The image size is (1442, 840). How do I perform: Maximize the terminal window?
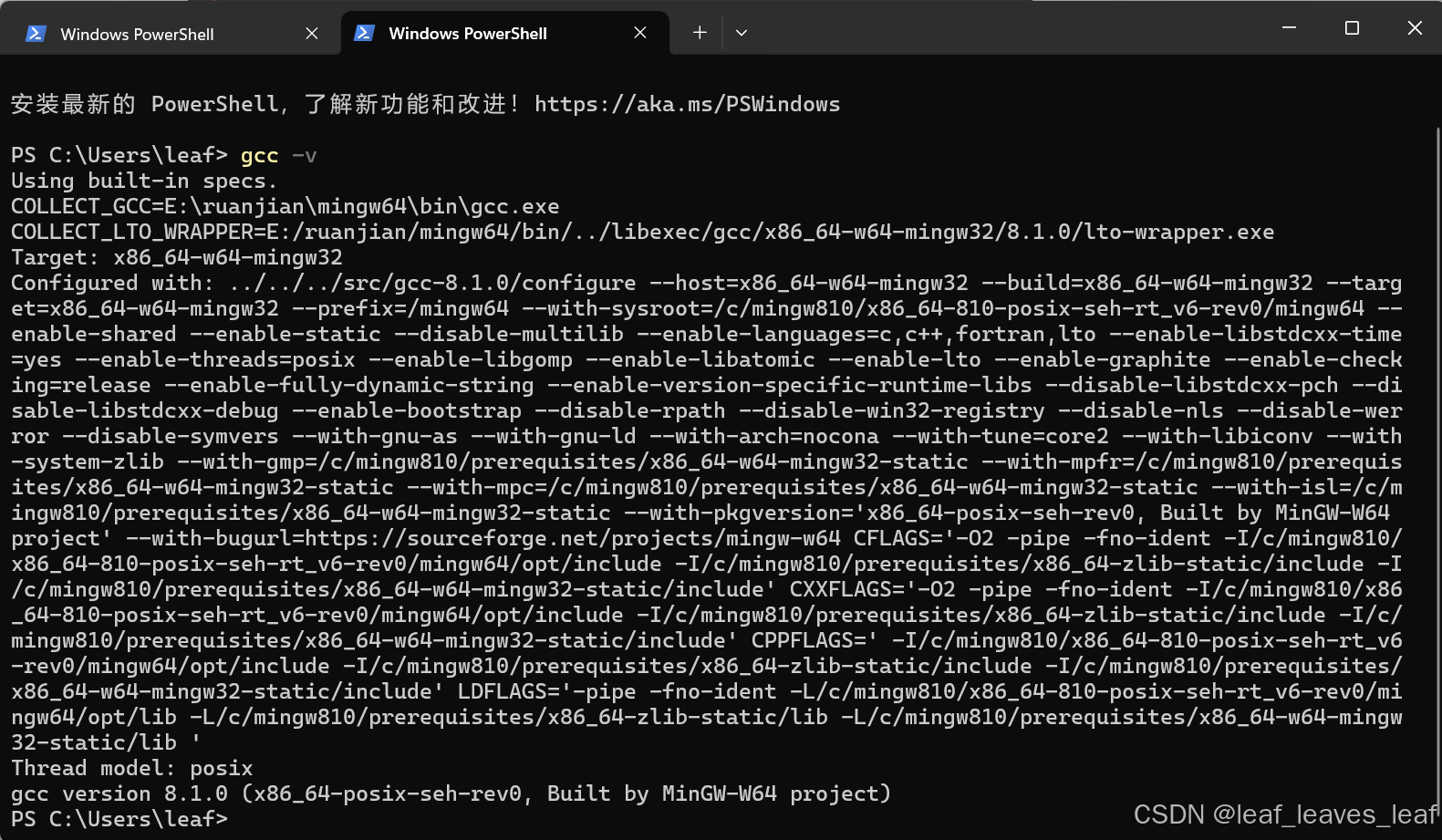point(1352,27)
